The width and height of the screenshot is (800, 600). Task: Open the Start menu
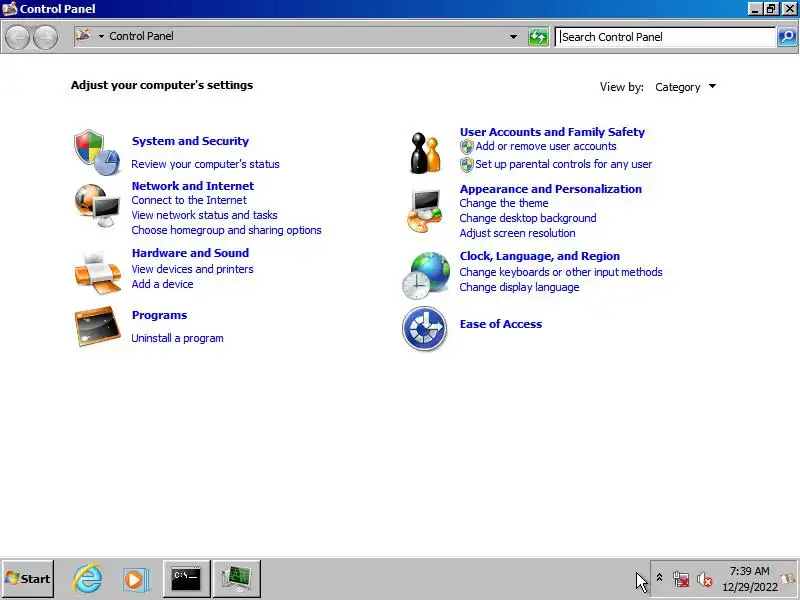(x=28, y=579)
